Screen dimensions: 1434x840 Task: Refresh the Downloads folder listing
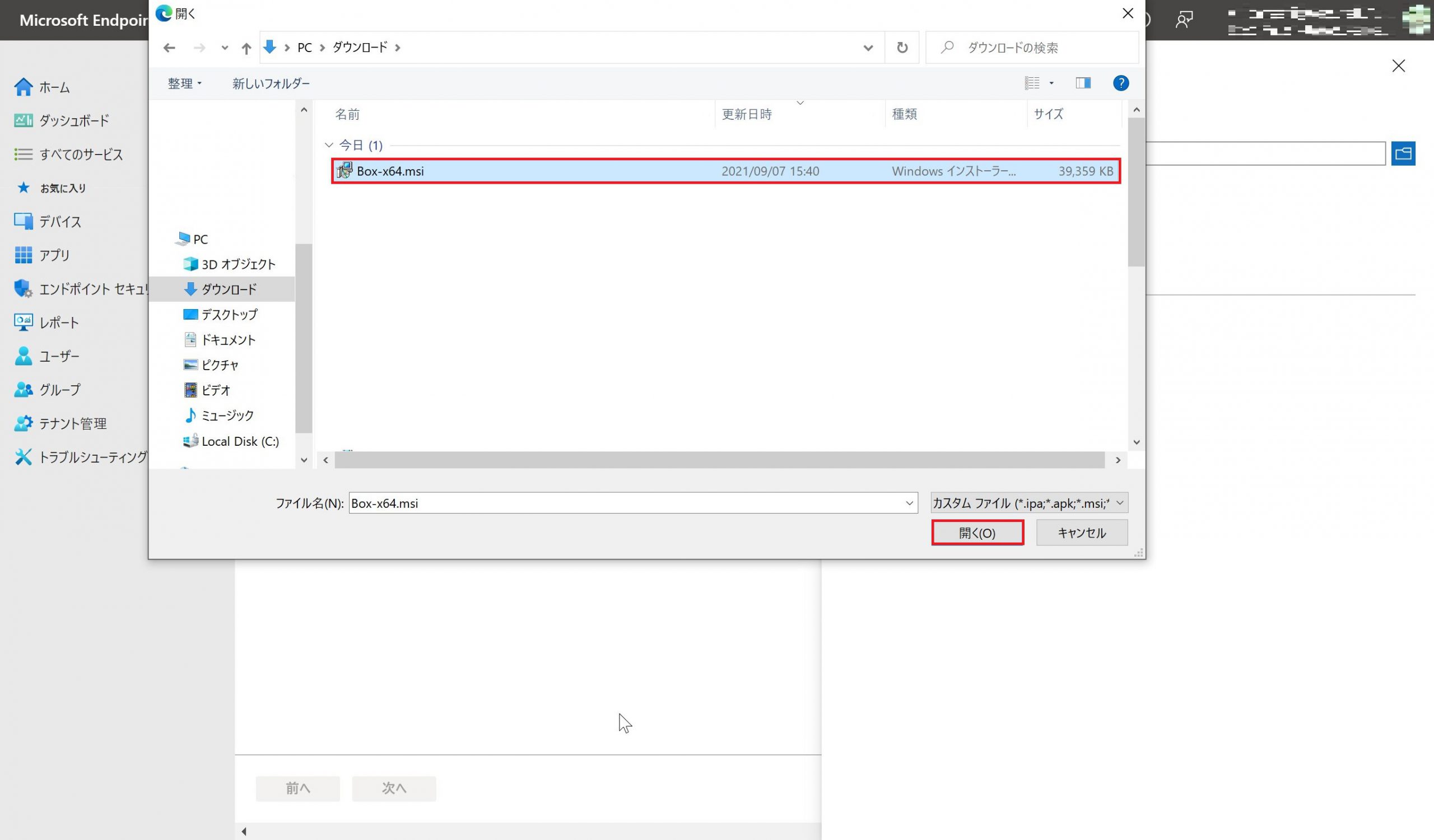[x=902, y=48]
